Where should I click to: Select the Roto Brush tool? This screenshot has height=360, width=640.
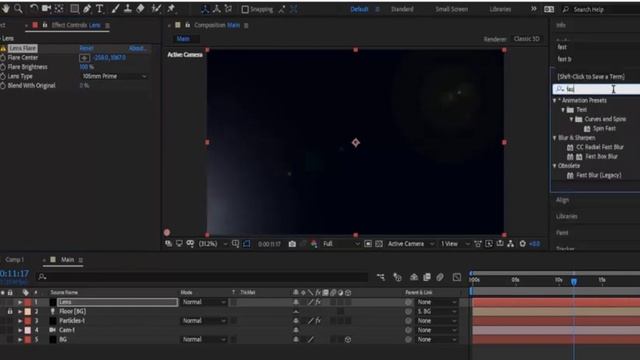156,9
